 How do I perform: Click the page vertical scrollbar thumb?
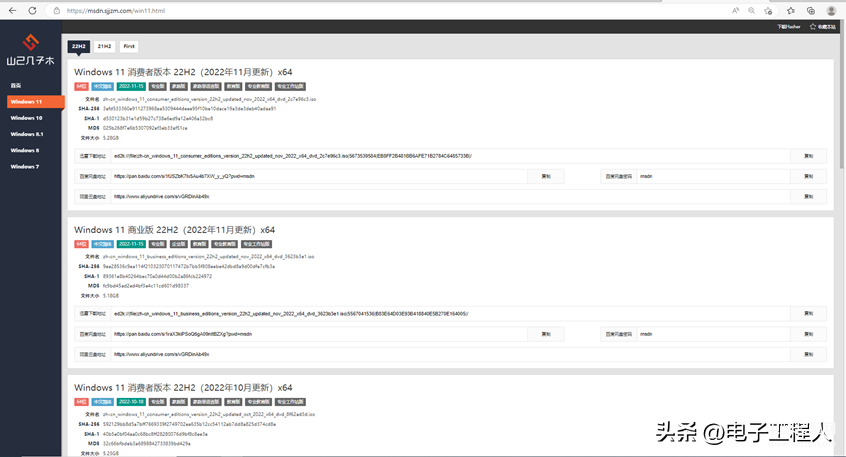click(x=841, y=96)
